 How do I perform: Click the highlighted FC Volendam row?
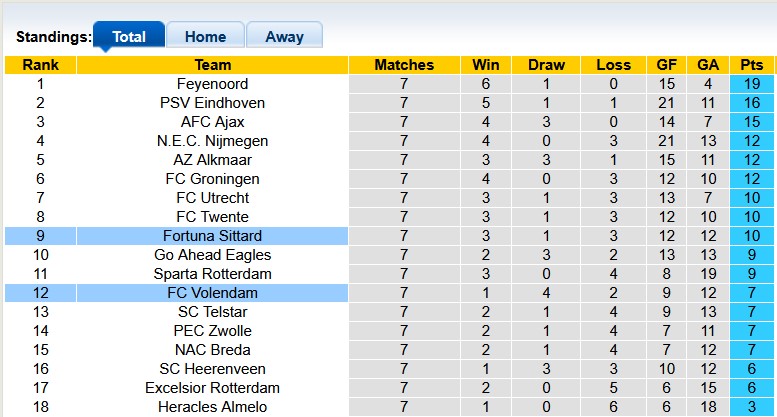(x=212, y=293)
